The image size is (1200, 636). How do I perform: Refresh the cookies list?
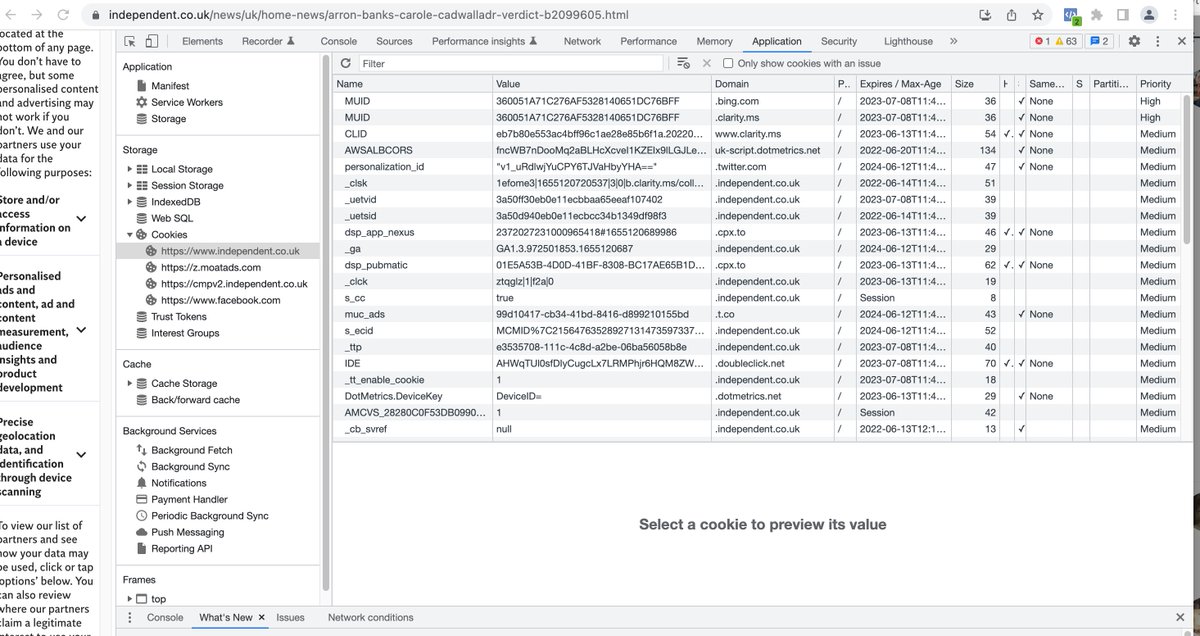(345, 62)
